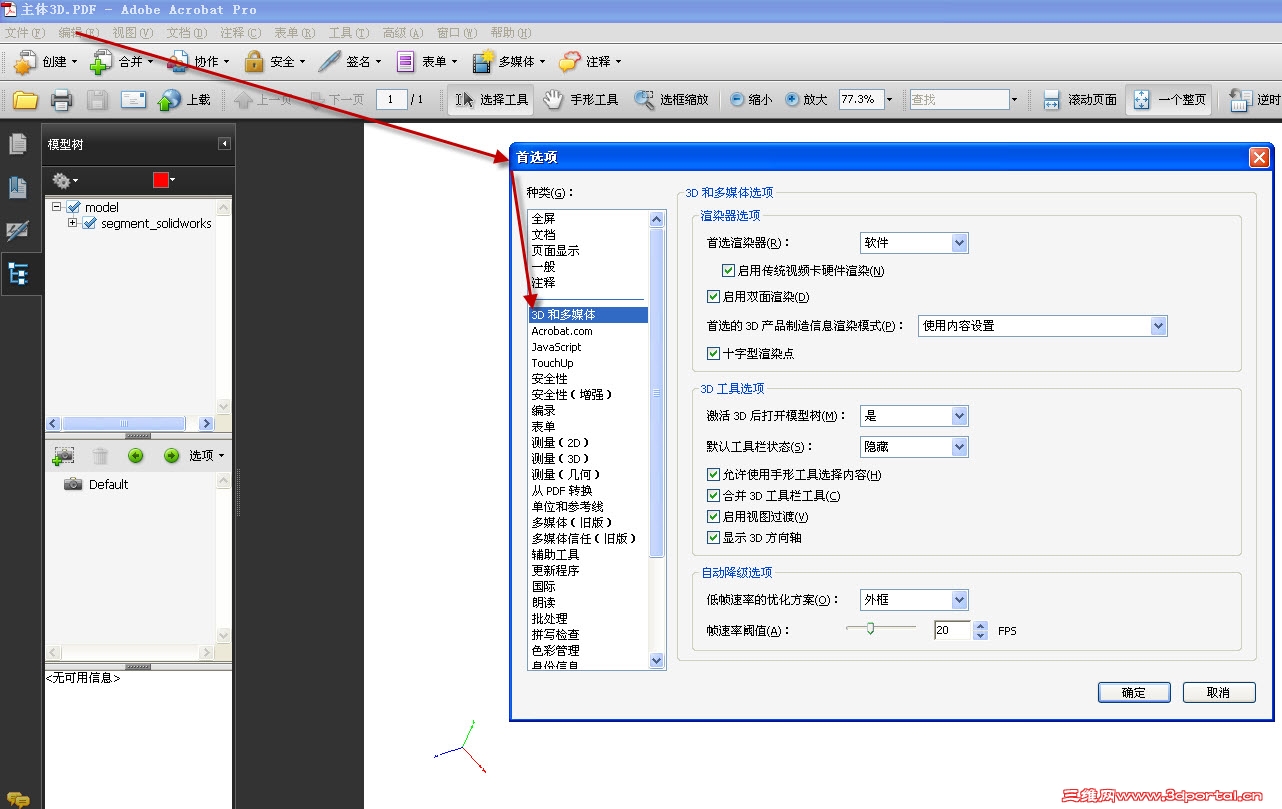
Task: Toggle 启用传统视频卡硬件渲染 checkbox
Action: [x=729, y=271]
